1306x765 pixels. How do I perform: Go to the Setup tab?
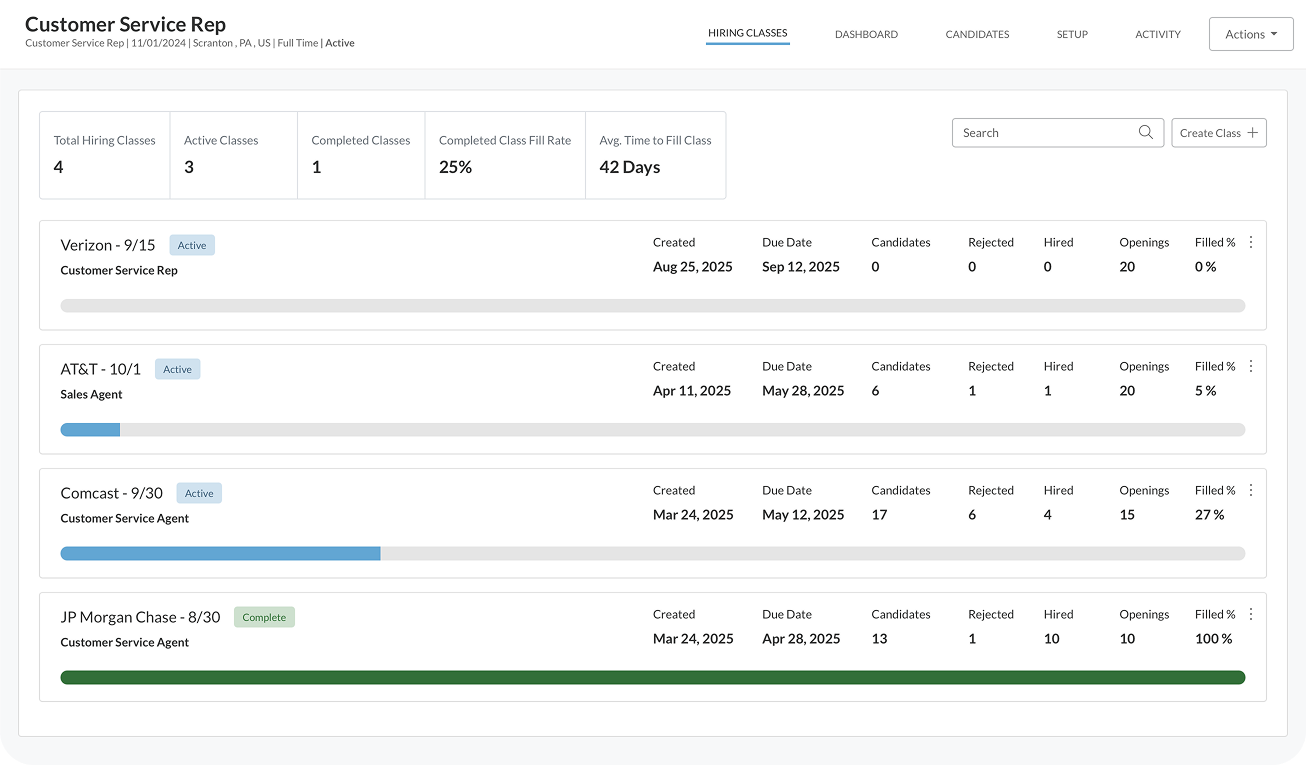(x=1072, y=34)
